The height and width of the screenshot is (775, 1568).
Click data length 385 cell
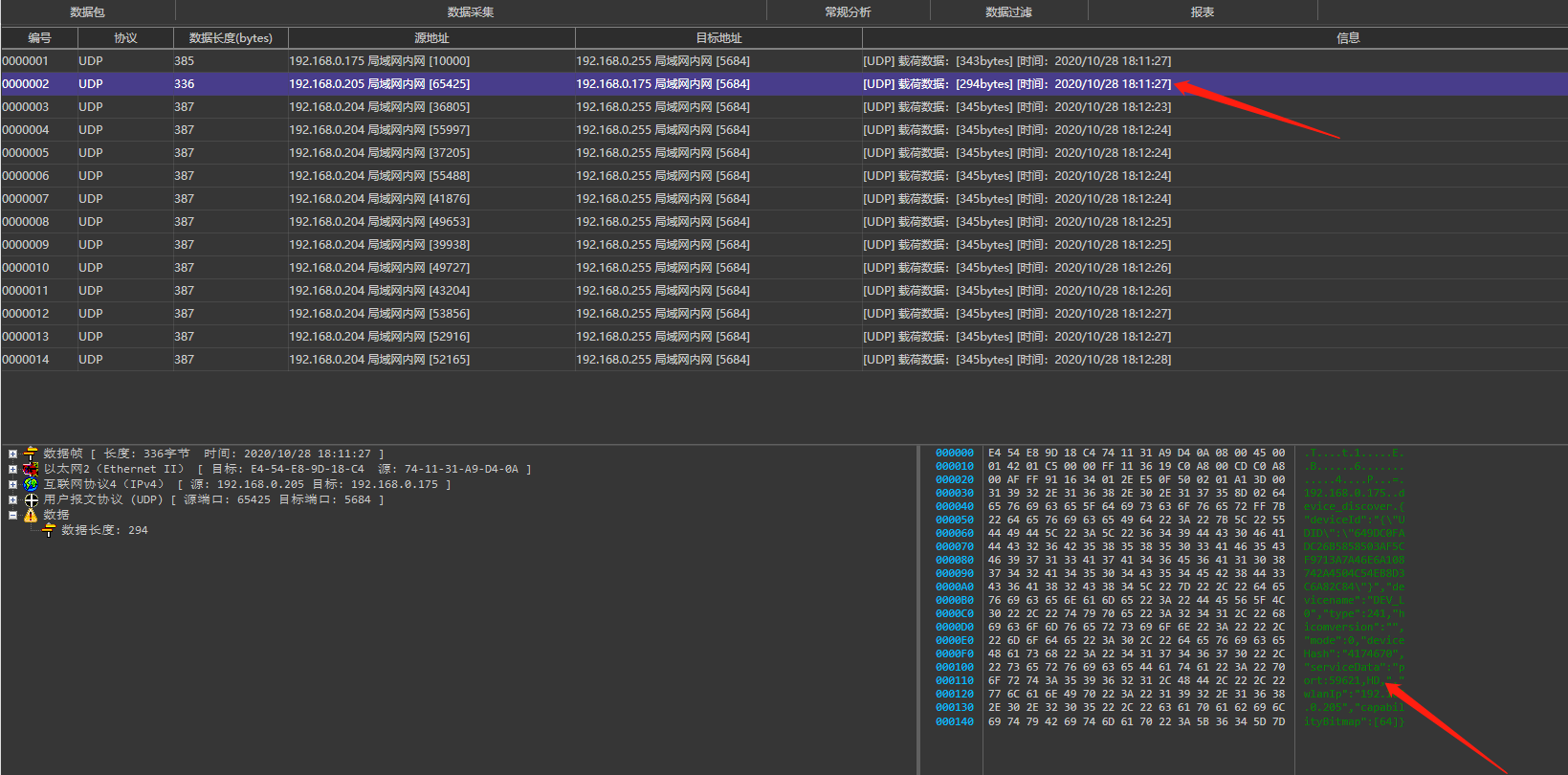point(184,61)
